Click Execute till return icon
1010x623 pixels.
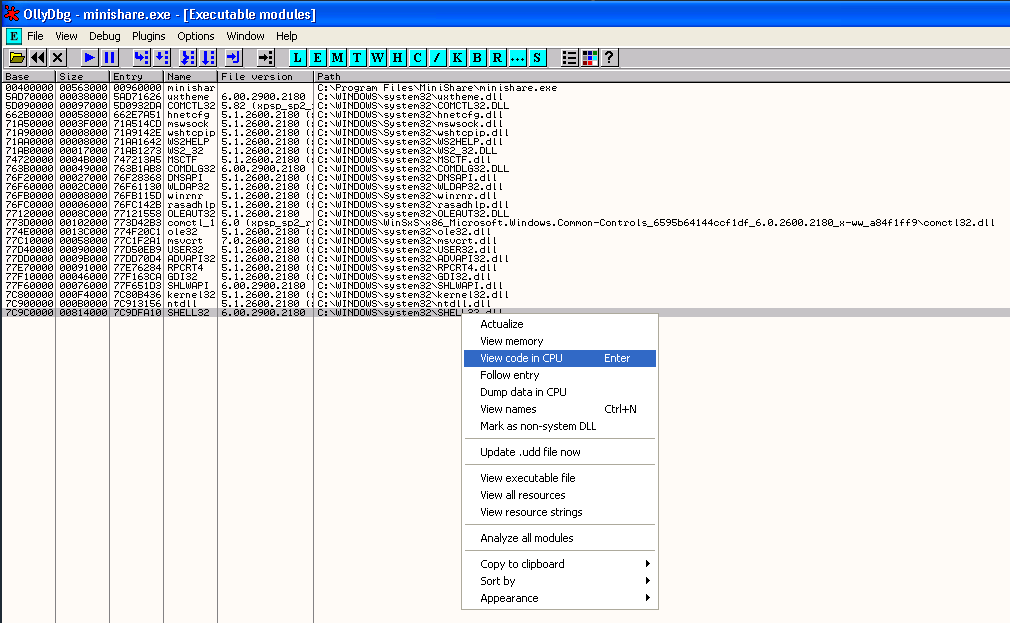tap(233, 58)
